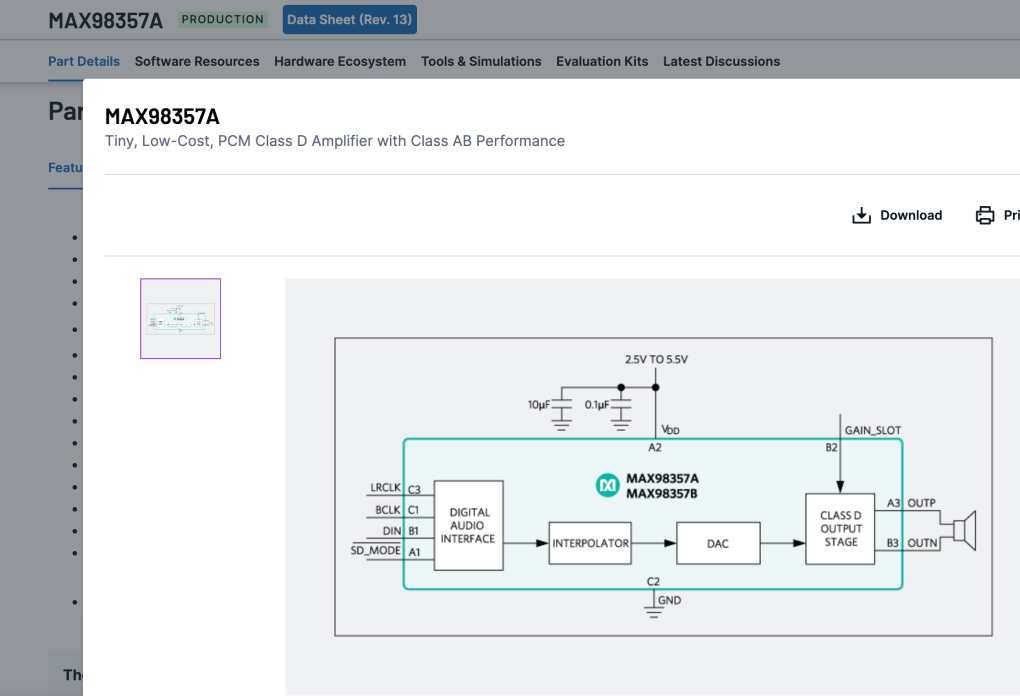This screenshot has height=696, width=1020.
Task: Go to the Hardware Ecosystem tab
Action: click(x=340, y=61)
